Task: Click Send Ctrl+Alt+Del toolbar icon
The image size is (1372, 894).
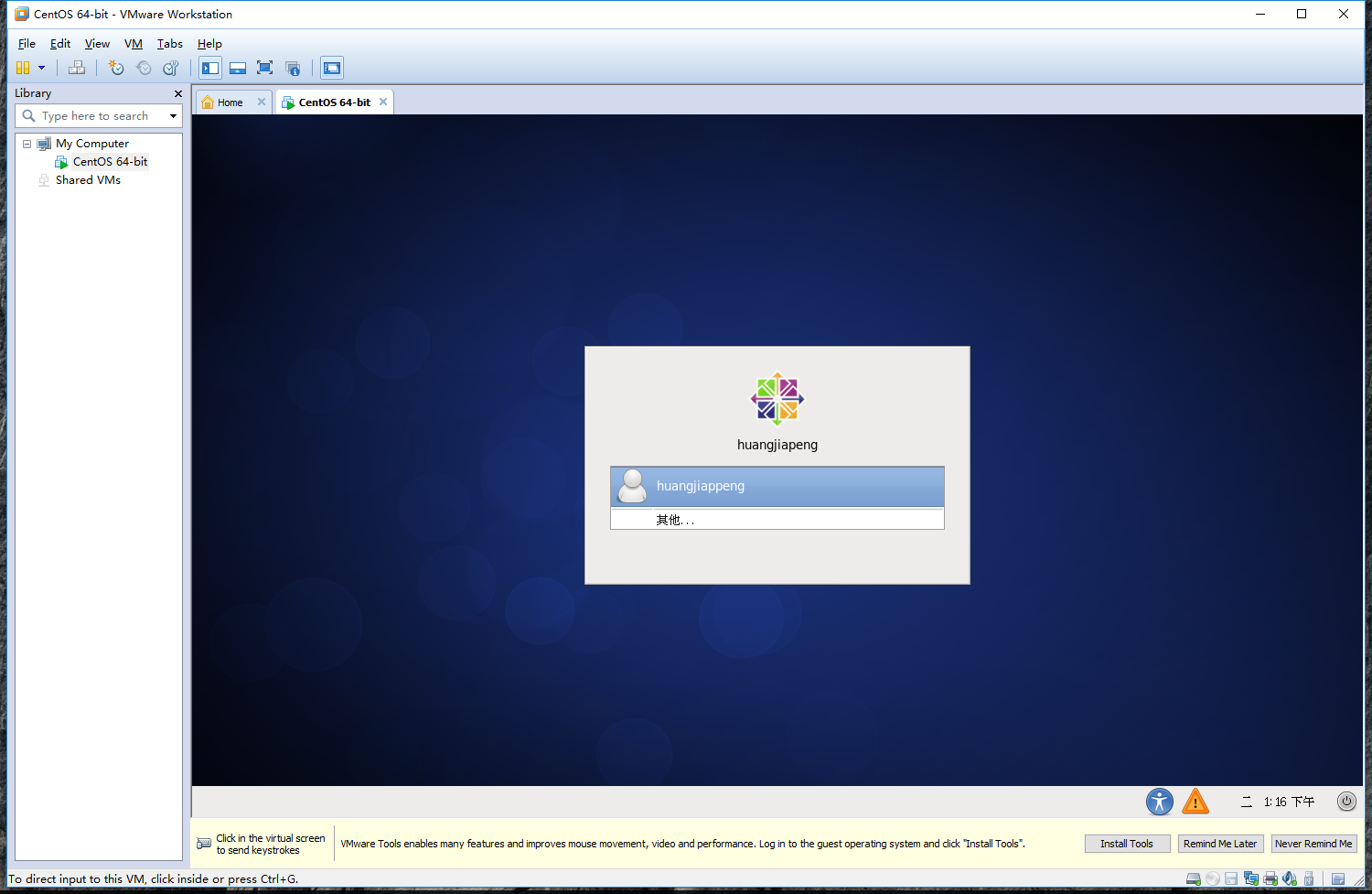Action: [77, 68]
